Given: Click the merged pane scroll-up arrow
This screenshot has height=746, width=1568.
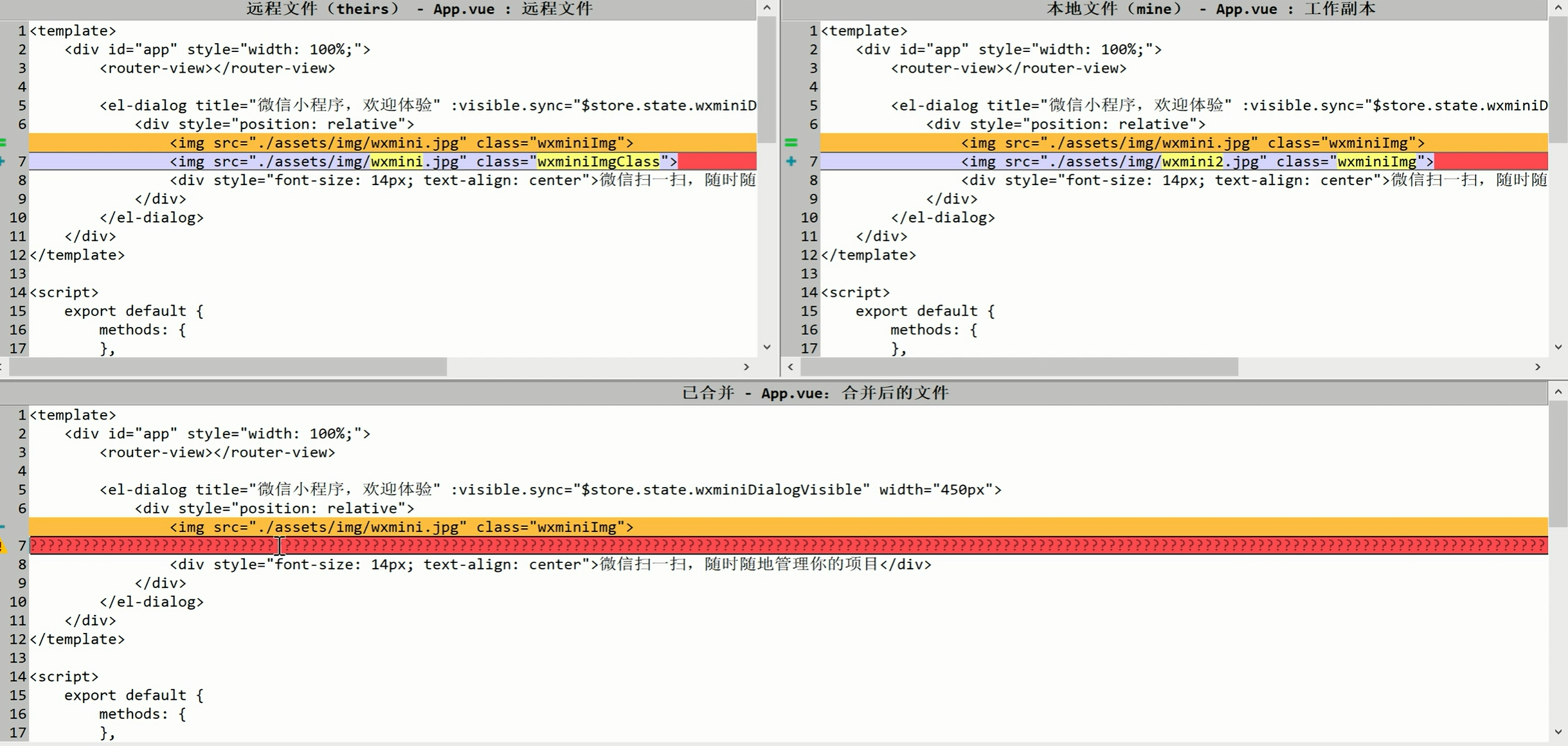Looking at the screenshot, I should 1558,392.
